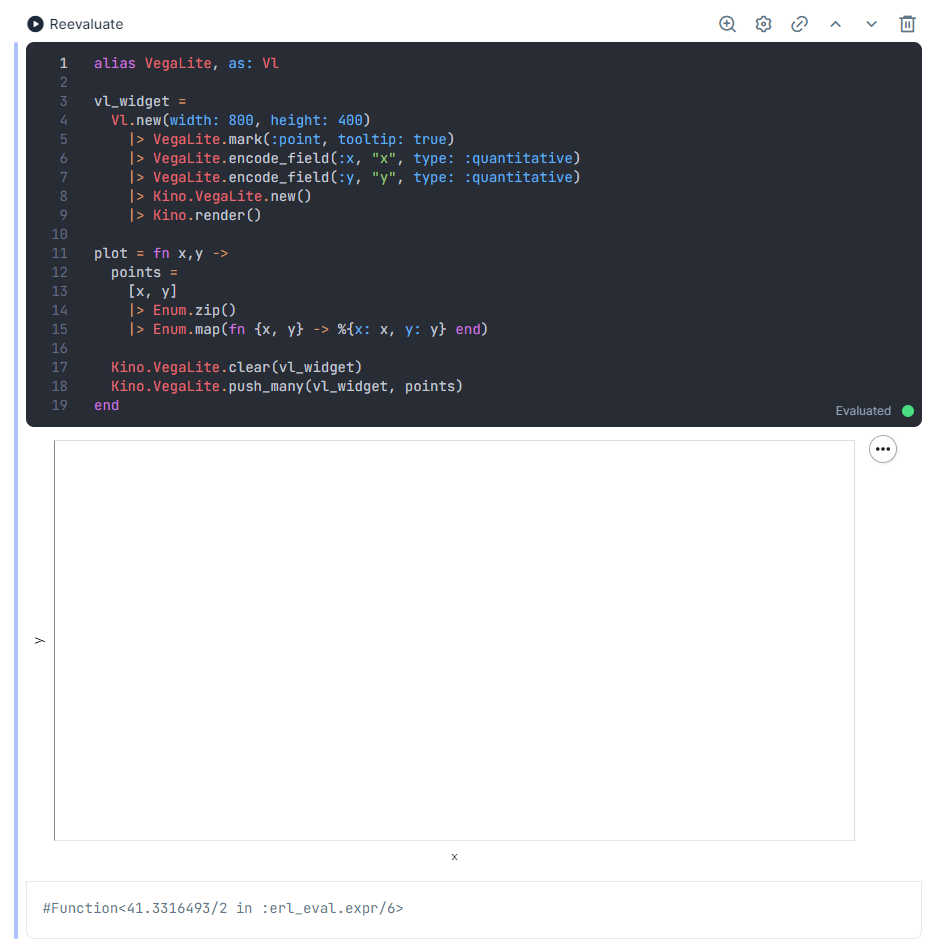Open cell settings gear icon

763,24
